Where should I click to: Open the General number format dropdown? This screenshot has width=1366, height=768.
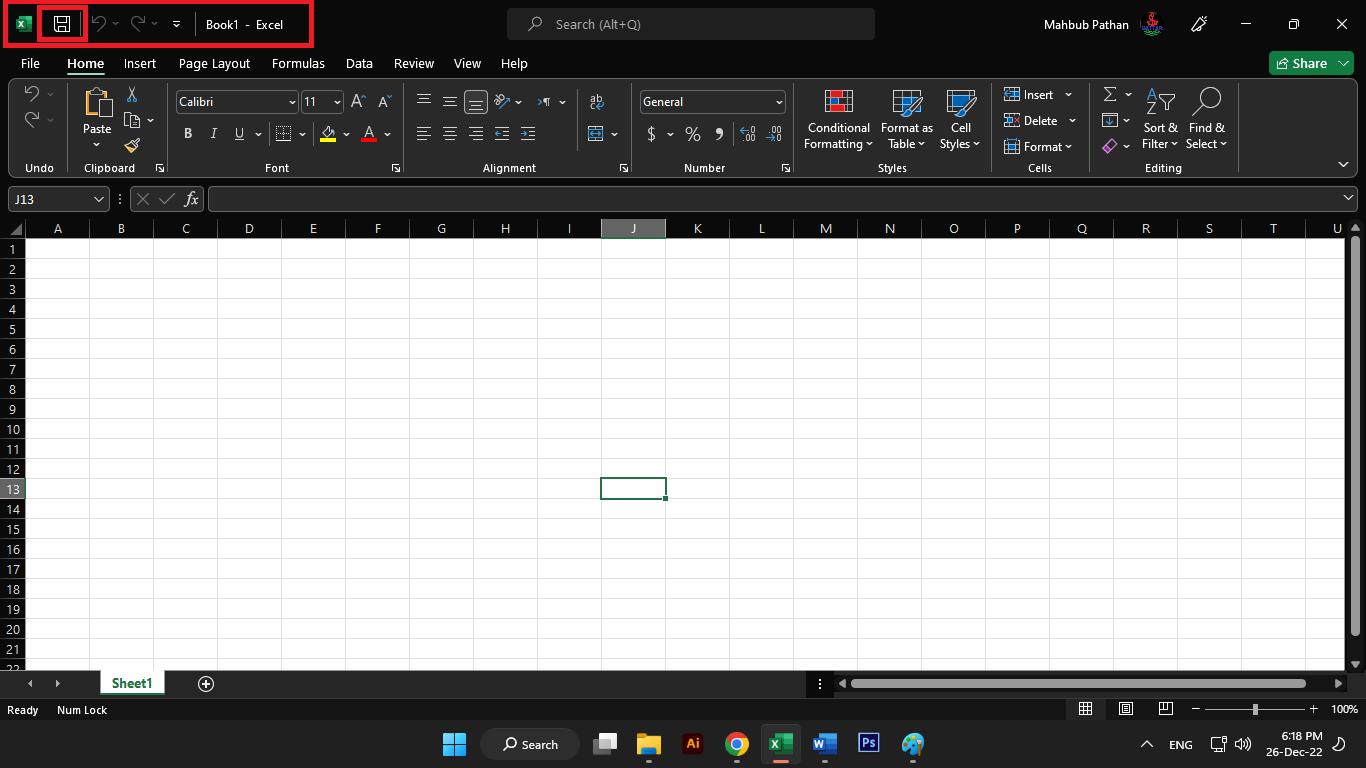click(x=779, y=102)
